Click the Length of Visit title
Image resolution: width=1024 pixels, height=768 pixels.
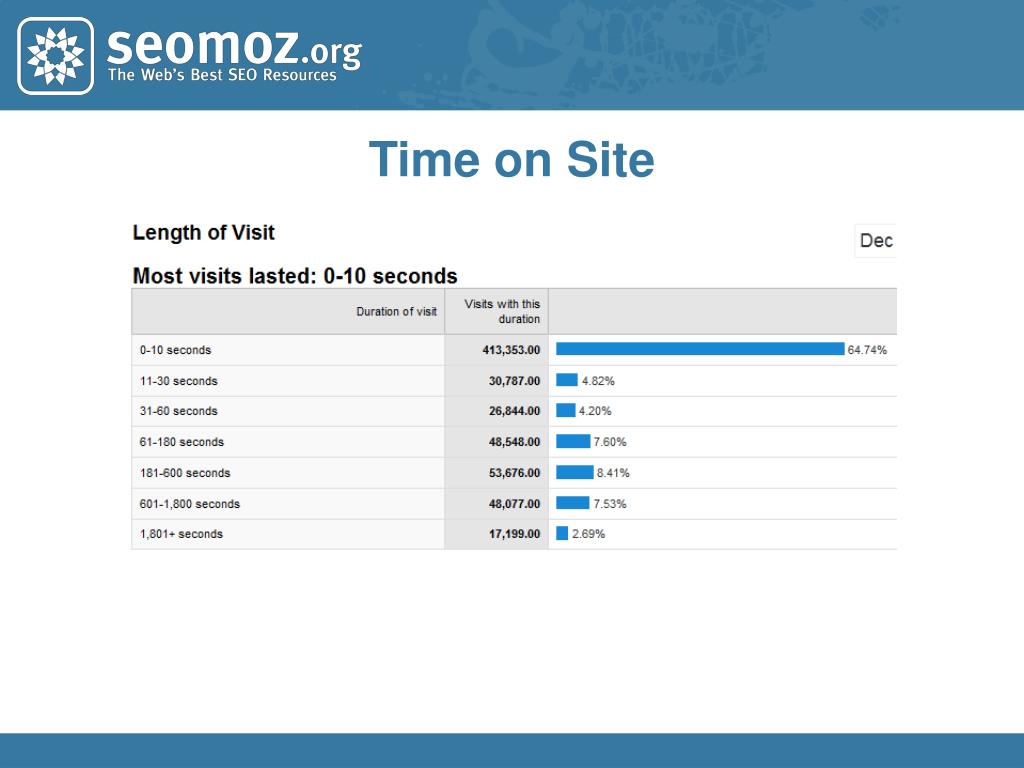point(203,232)
